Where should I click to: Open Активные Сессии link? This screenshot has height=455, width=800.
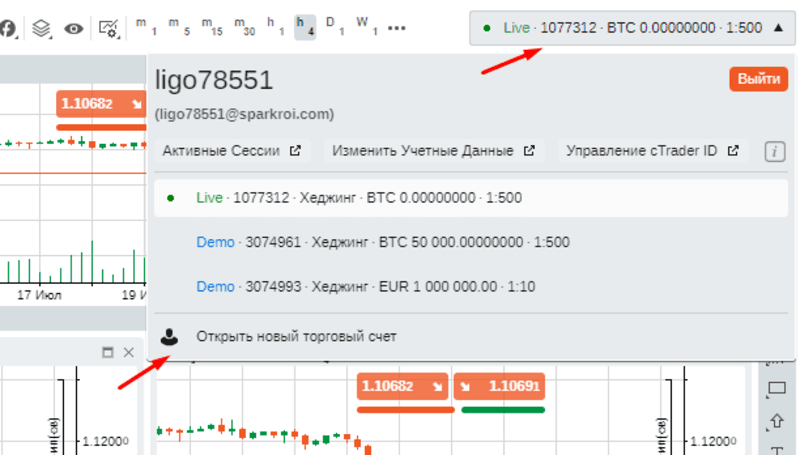pyautogui.click(x=232, y=151)
